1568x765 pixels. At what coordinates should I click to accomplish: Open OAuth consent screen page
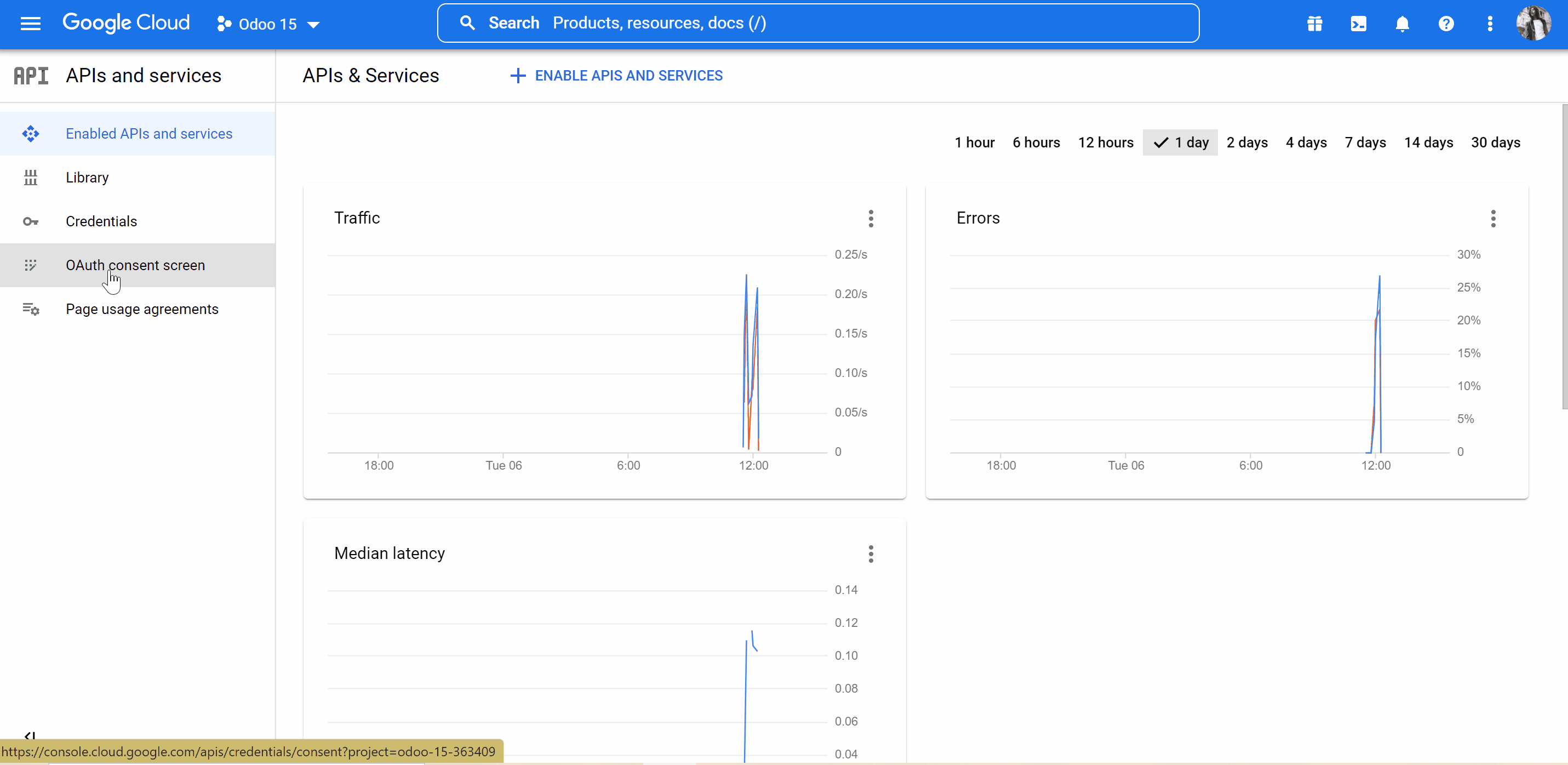[138, 265]
